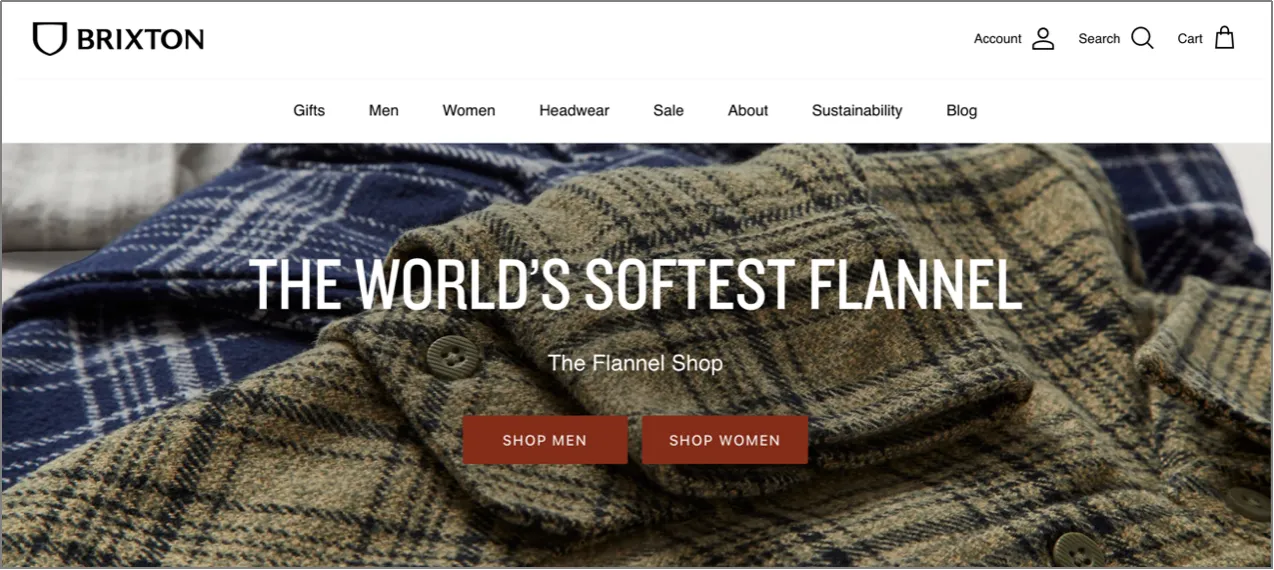This screenshot has width=1274, height=570.
Task: Click the Brixton shield logo icon
Action: tap(49, 39)
